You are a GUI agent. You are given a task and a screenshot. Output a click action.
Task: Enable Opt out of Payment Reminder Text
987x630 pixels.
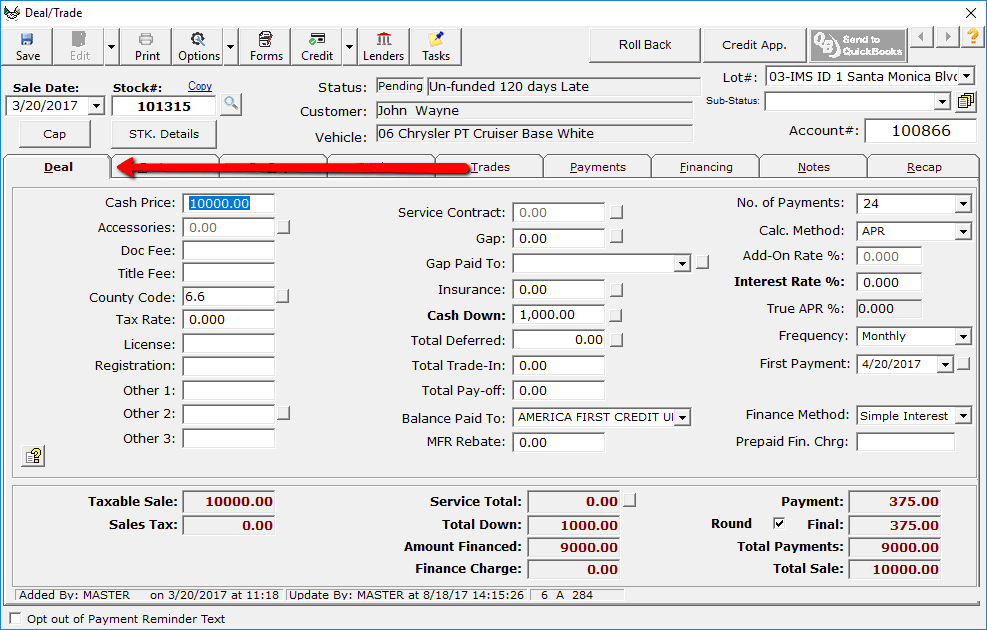point(15,619)
